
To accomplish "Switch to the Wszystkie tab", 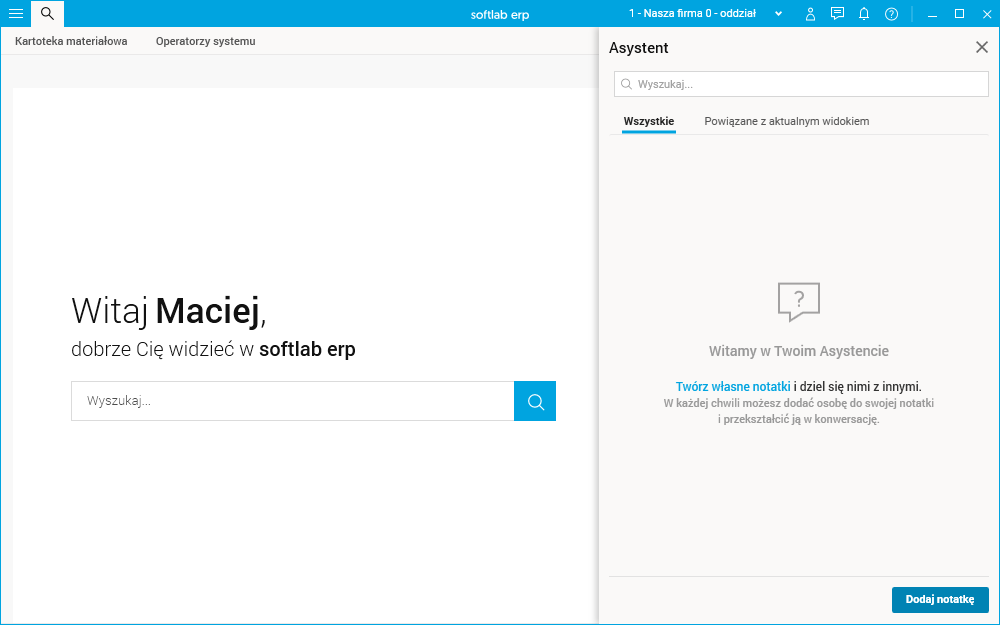I will click(649, 121).
